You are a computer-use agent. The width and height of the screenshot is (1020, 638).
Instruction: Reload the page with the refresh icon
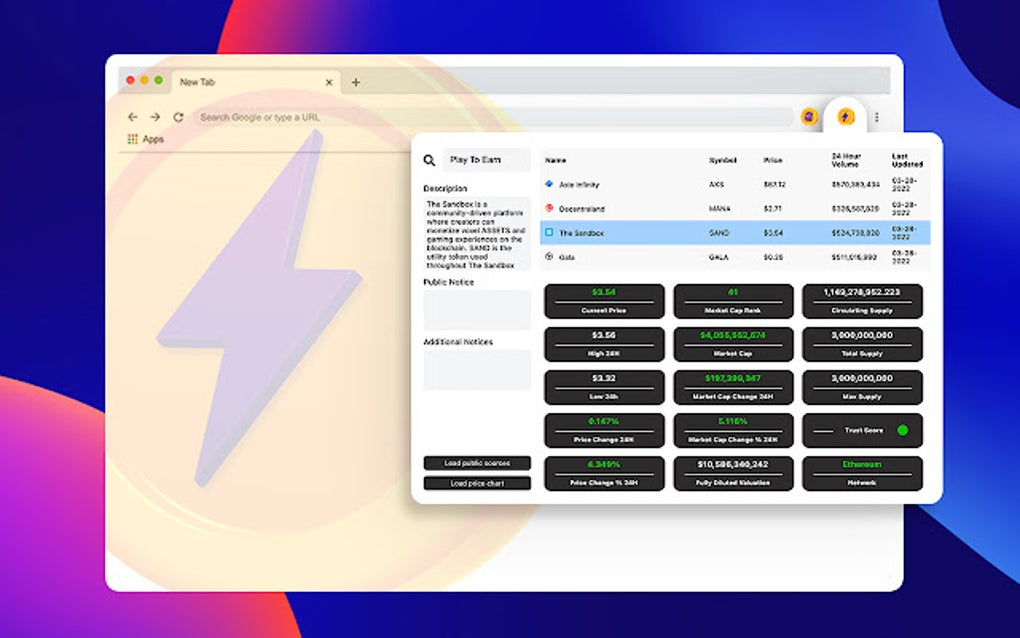[x=178, y=117]
